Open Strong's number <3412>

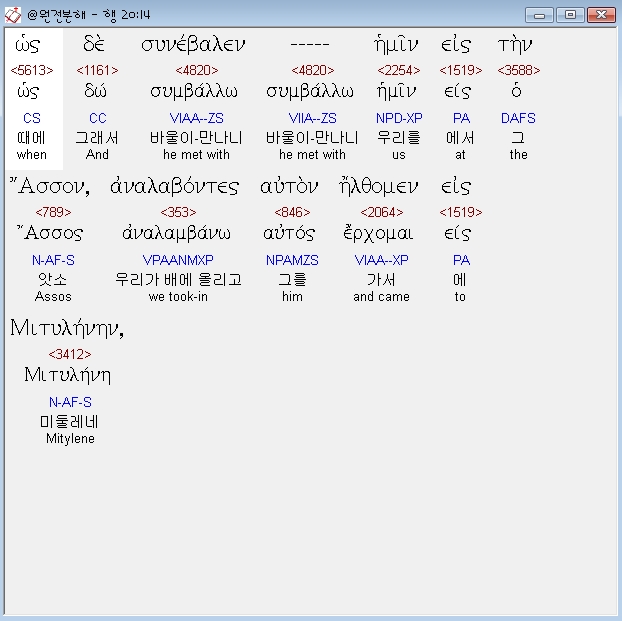click(x=70, y=354)
